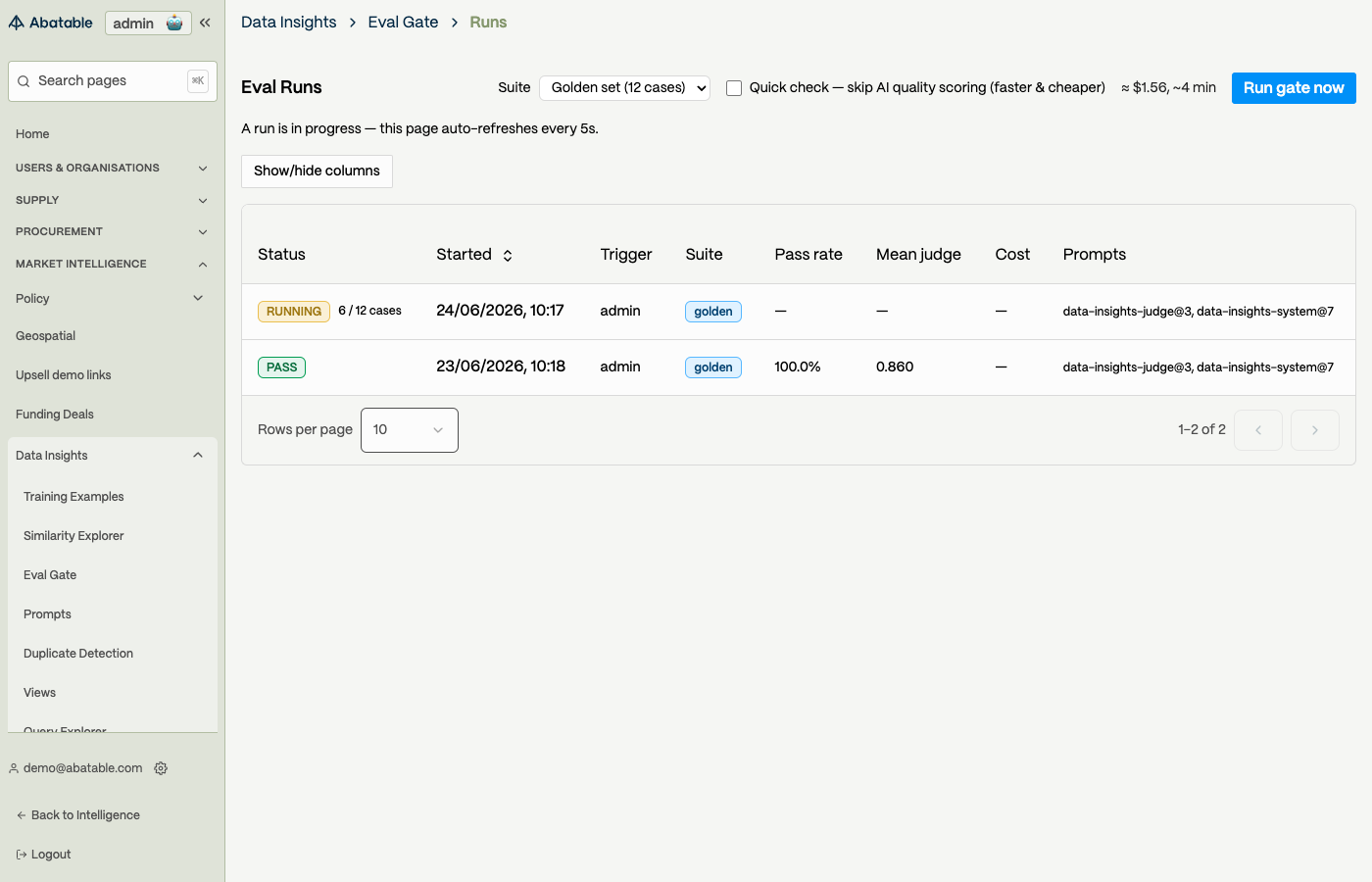Open Prompts page in sidebar

point(47,614)
